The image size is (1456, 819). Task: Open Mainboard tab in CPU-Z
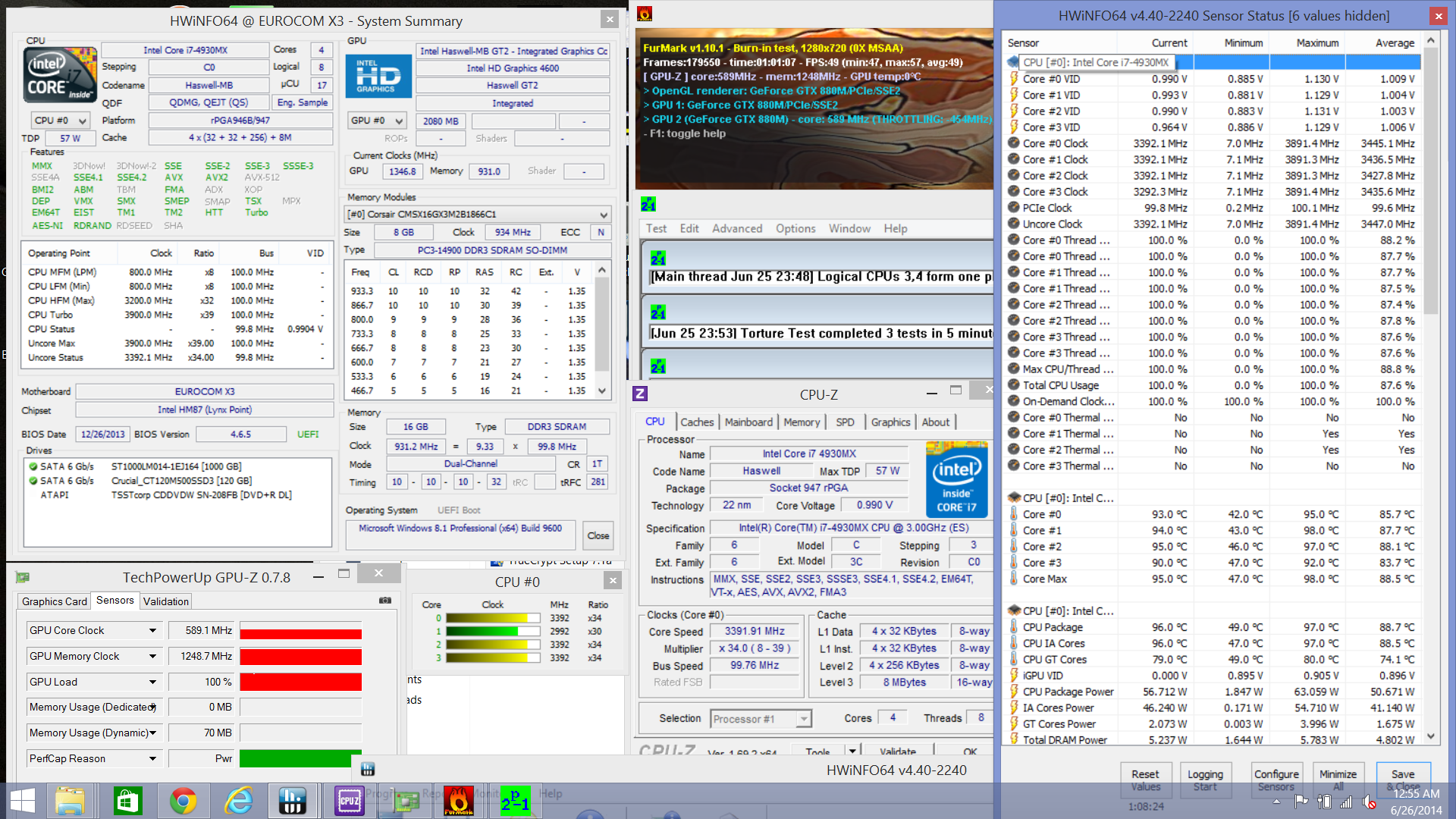[x=748, y=422]
